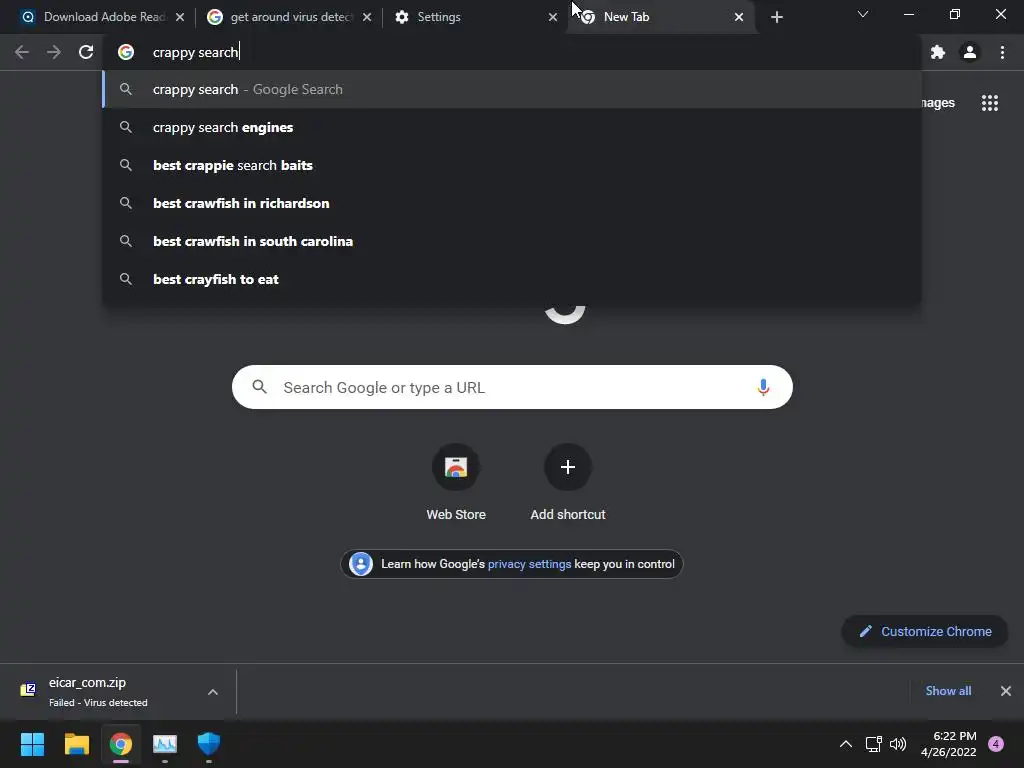Click the Chrome taskbar icon

(x=121, y=744)
